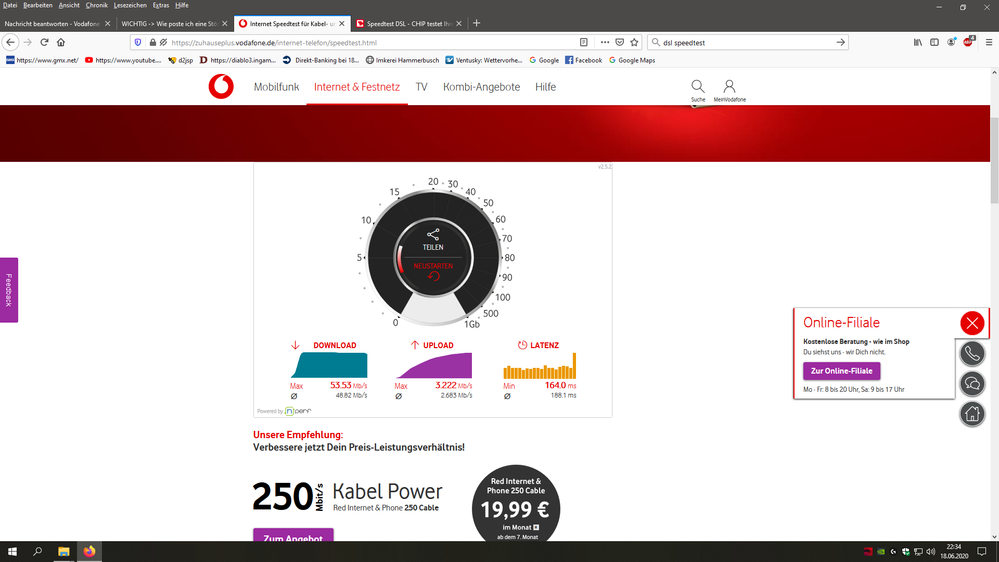This screenshot has width=999, height=562.
Task: Open the Chronik menu
Action: 97,5
